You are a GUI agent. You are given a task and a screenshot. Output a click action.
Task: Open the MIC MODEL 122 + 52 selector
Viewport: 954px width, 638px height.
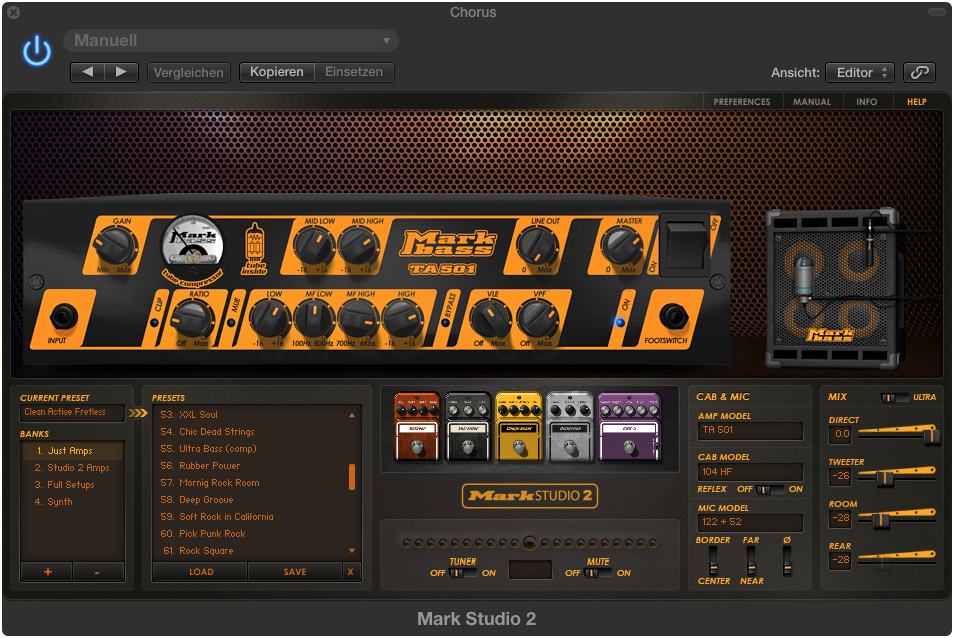(750, 522)
